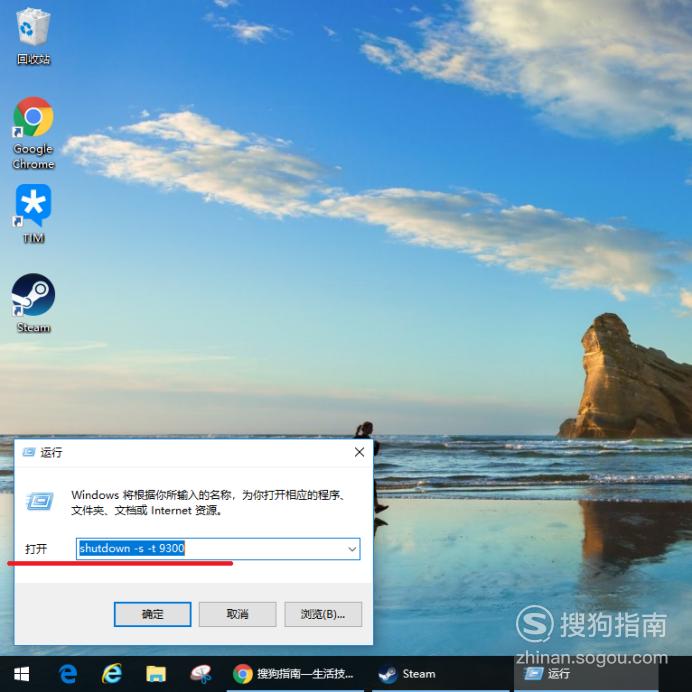This screenshot has height=692, width=692.
Task: Click 浏览(B)... to browse for a file
Action: [x=323, y=614]
